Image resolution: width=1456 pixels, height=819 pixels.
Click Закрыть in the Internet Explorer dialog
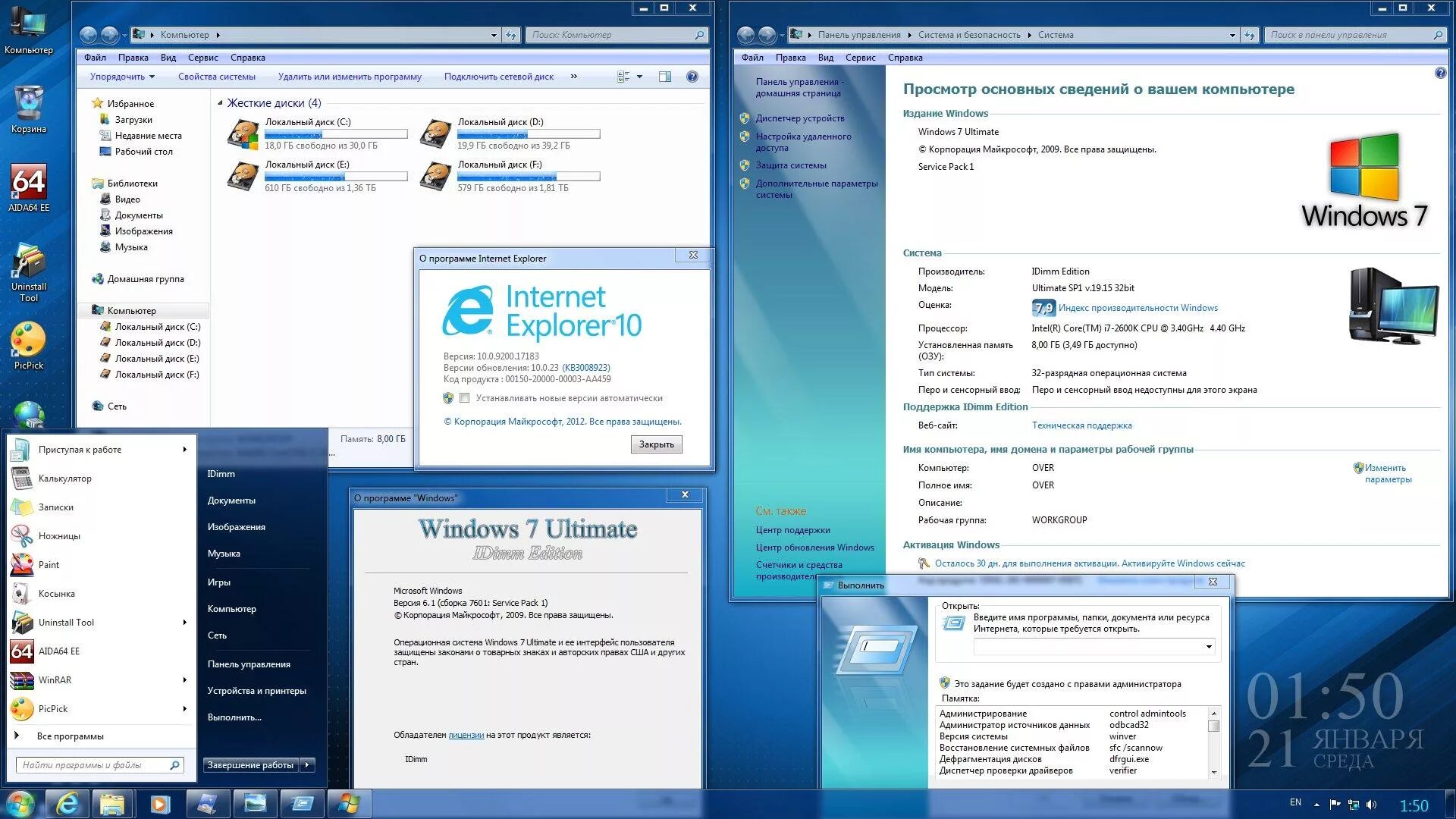click(x=656, y=445)
